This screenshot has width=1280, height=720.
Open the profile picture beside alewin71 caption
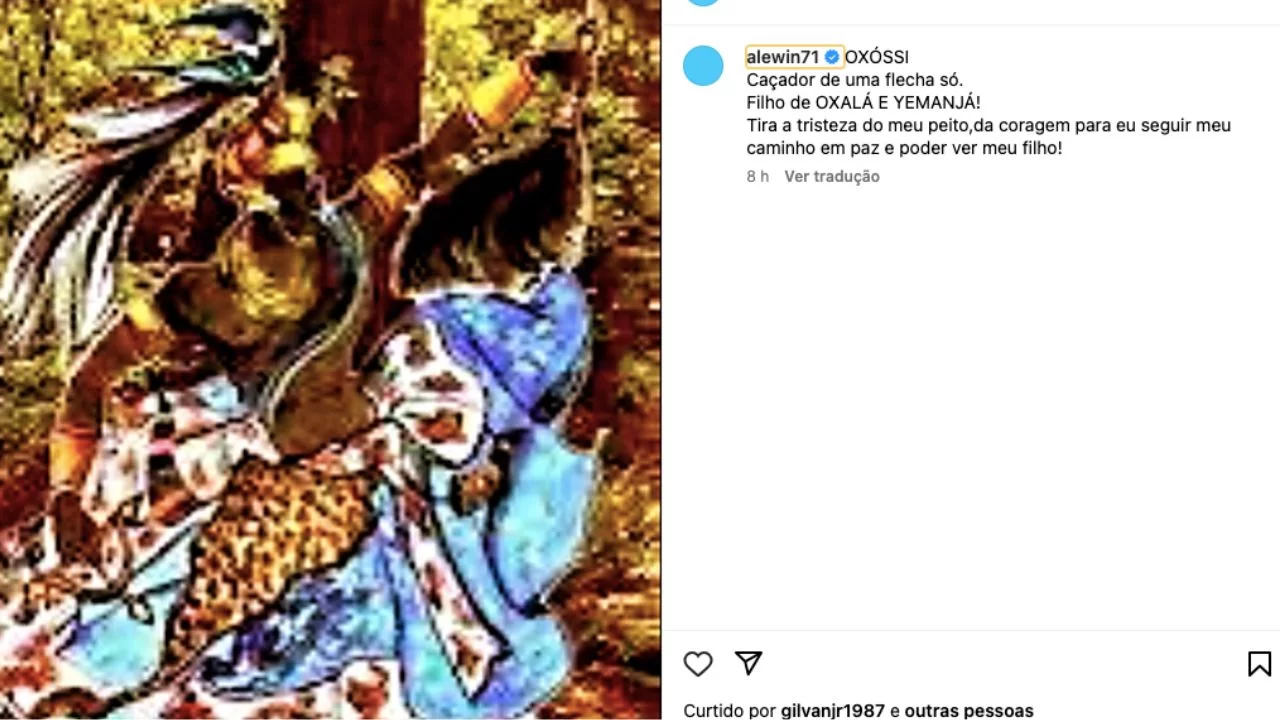(x=703, y=66)
